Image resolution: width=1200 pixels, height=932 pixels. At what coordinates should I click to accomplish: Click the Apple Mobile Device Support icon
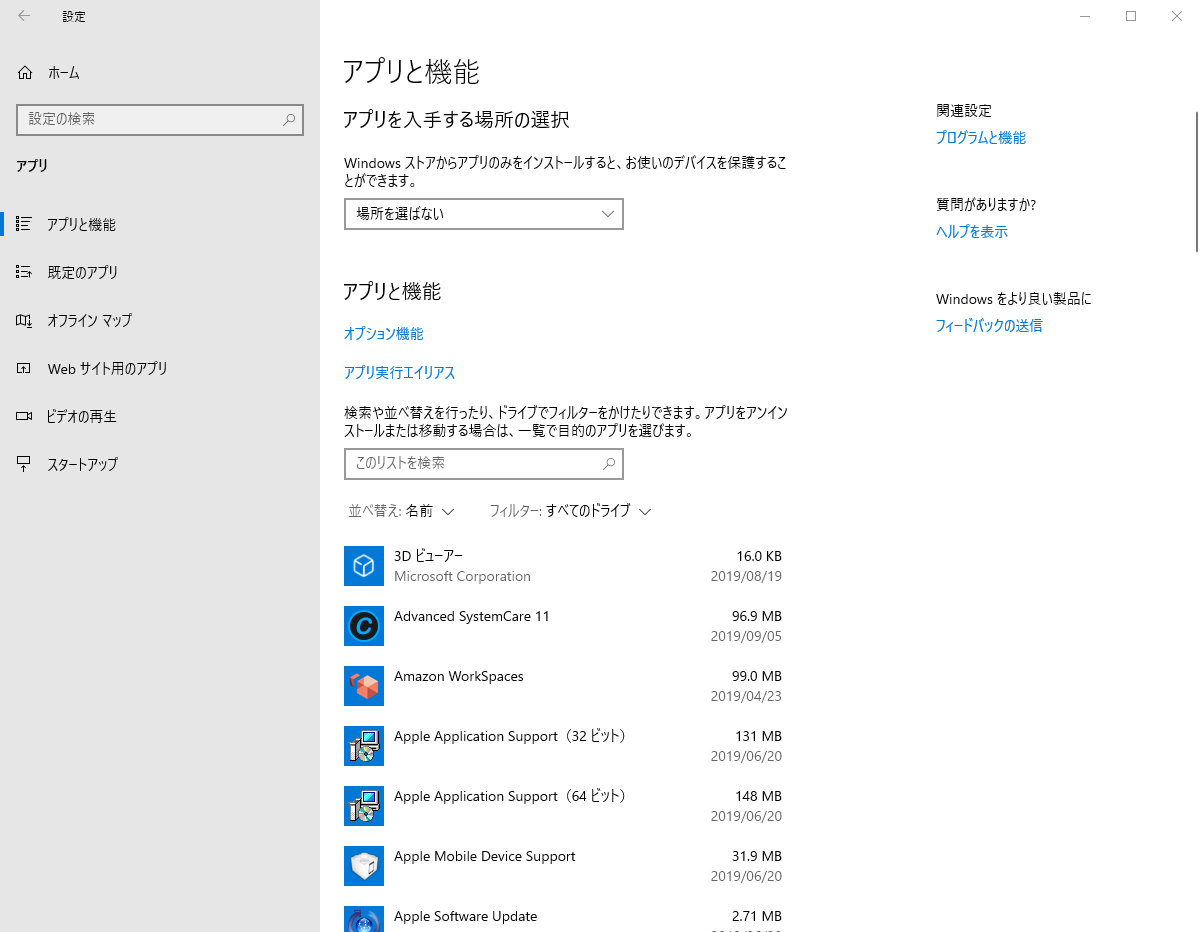click(364, 866)
